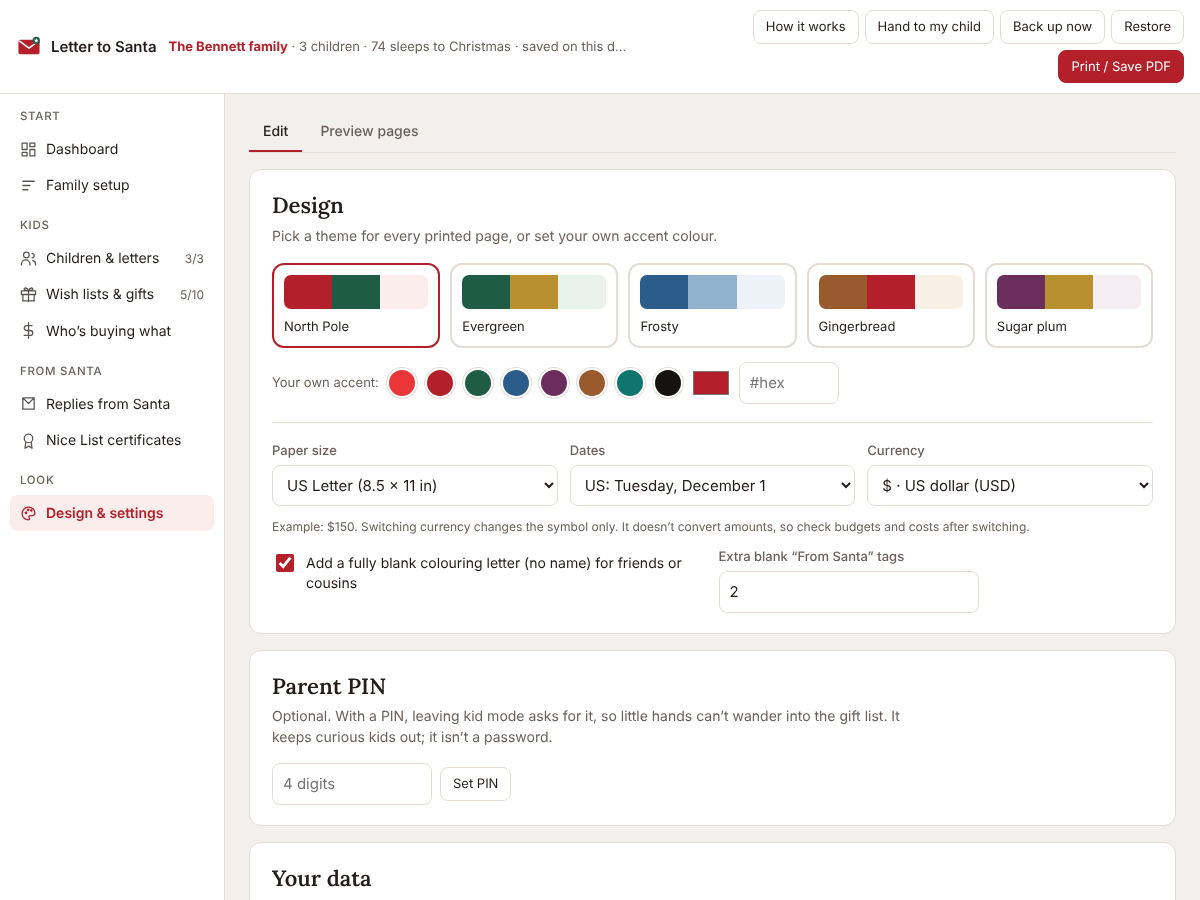This screenshot has width=1200, height=900.
Task: Click the Set PIN button
Action: tap(475, 784)
